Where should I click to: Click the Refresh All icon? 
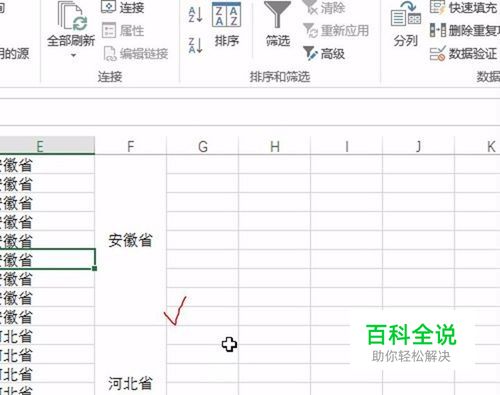(x=72, y=17)
